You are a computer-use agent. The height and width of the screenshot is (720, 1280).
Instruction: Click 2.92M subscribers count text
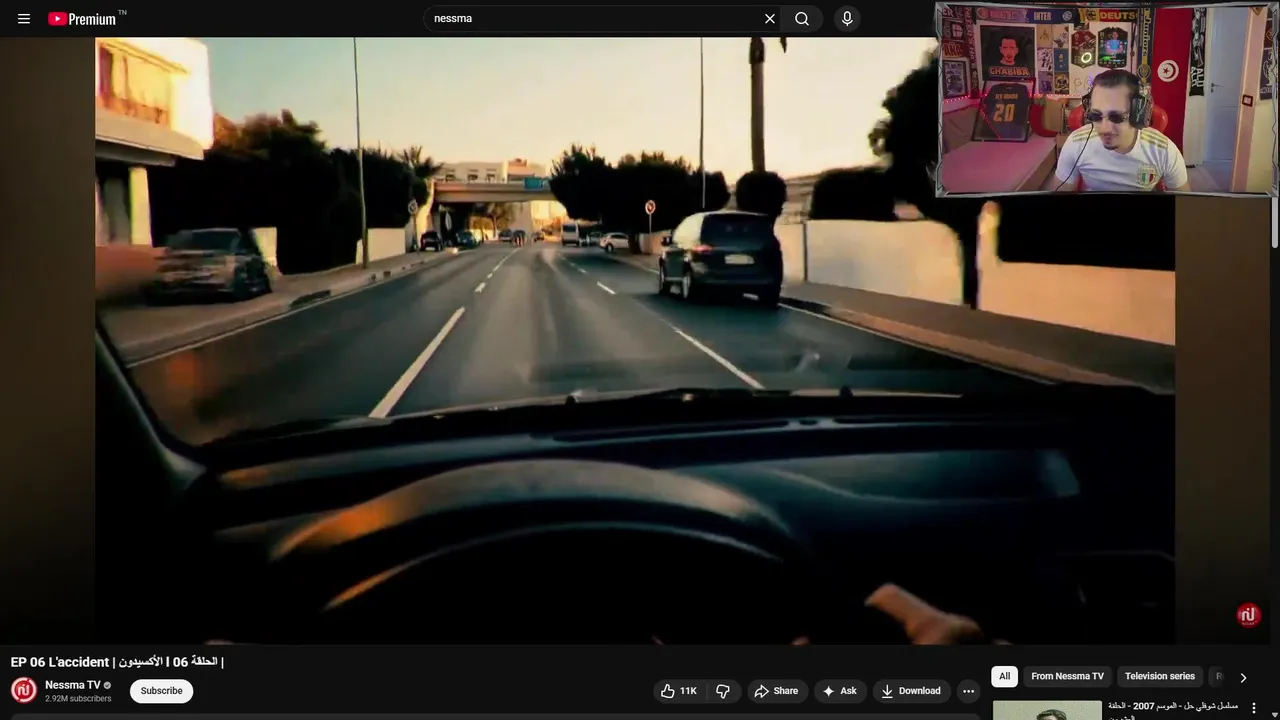pos(78,699)
